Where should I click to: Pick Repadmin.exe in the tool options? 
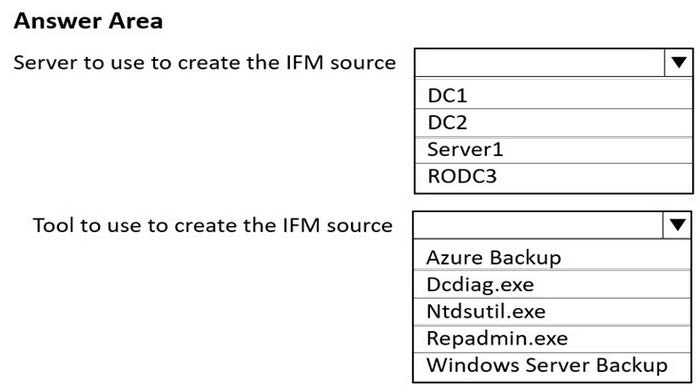[552, 338]
